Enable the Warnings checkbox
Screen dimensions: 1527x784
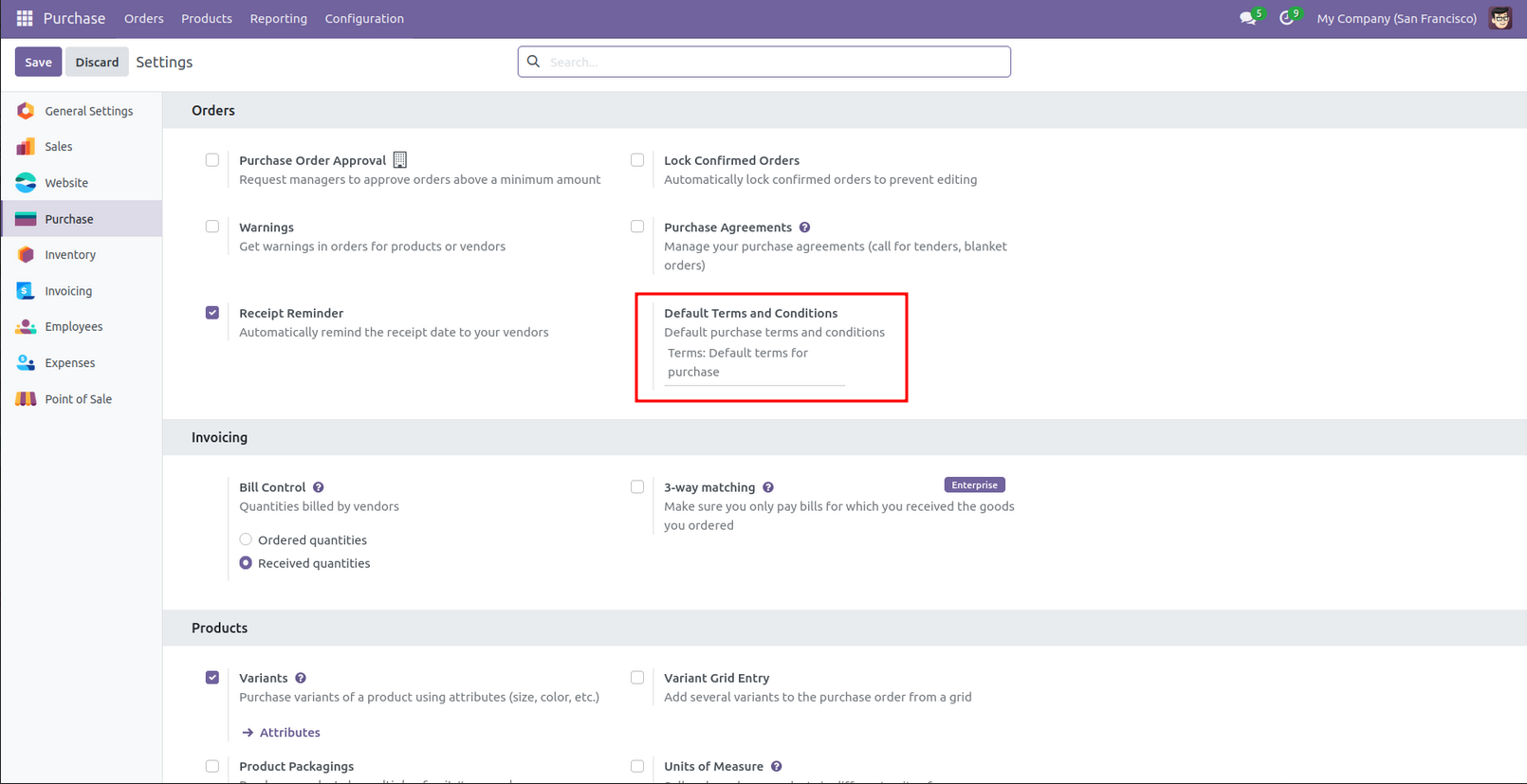click(x=212, y=227)
